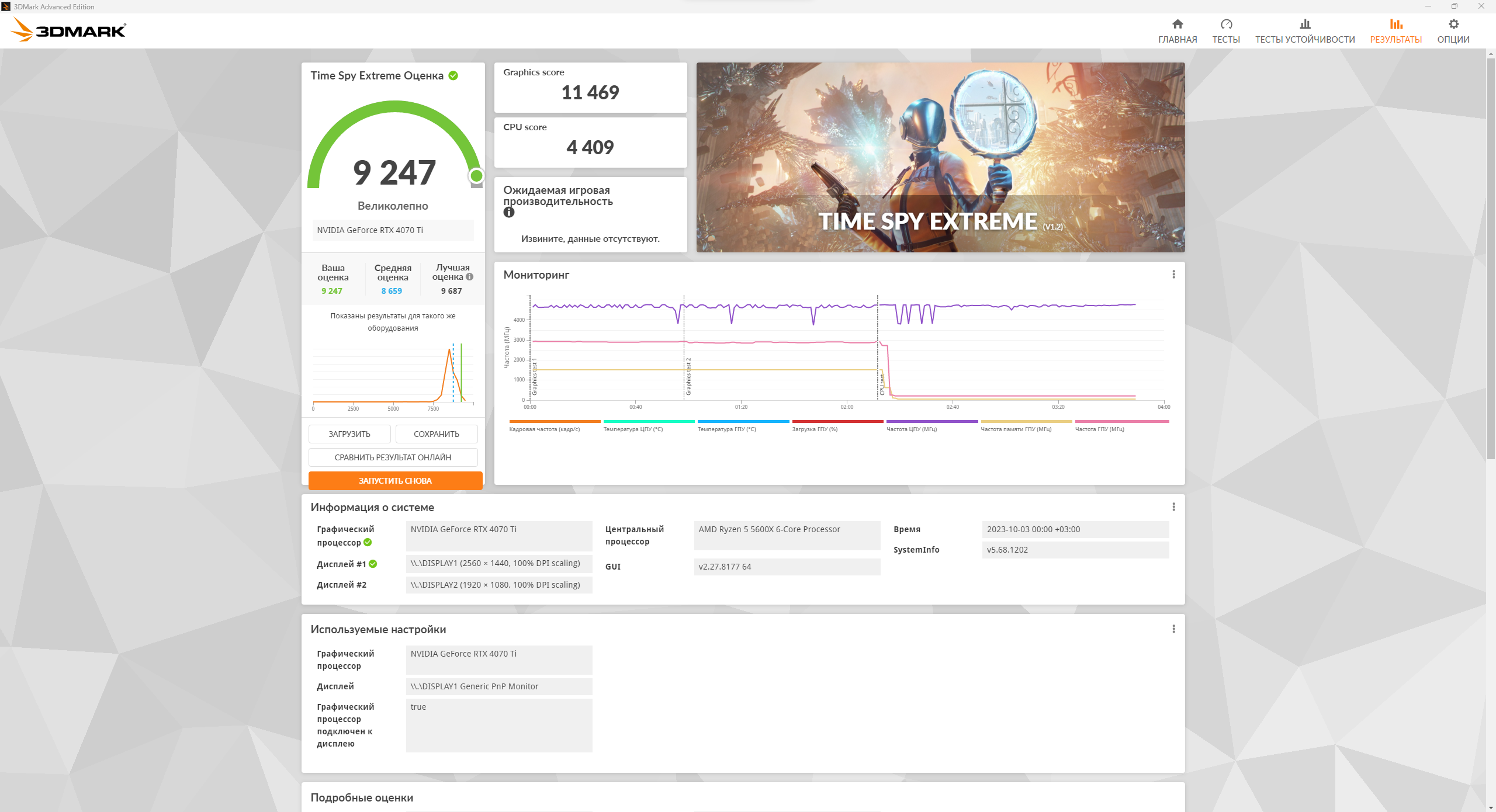Click the Сохранить button
This screenshot has width=1496, height=812.
point(436,434)
